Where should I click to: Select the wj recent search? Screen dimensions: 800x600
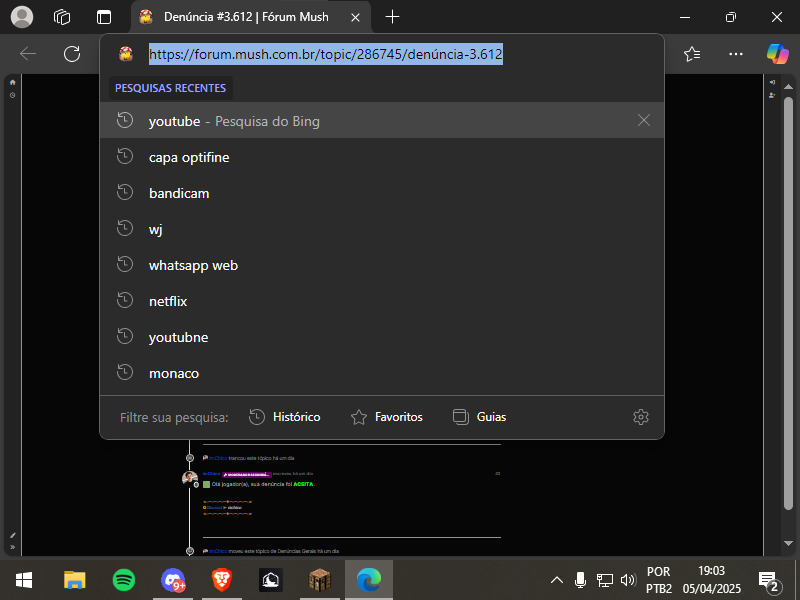(382, 229)
